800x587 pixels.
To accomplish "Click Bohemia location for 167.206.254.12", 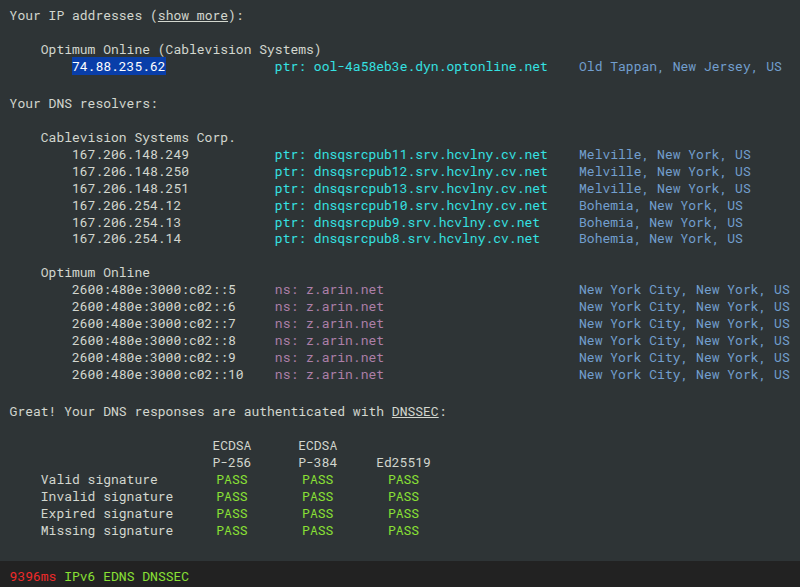I will [661, 206].
